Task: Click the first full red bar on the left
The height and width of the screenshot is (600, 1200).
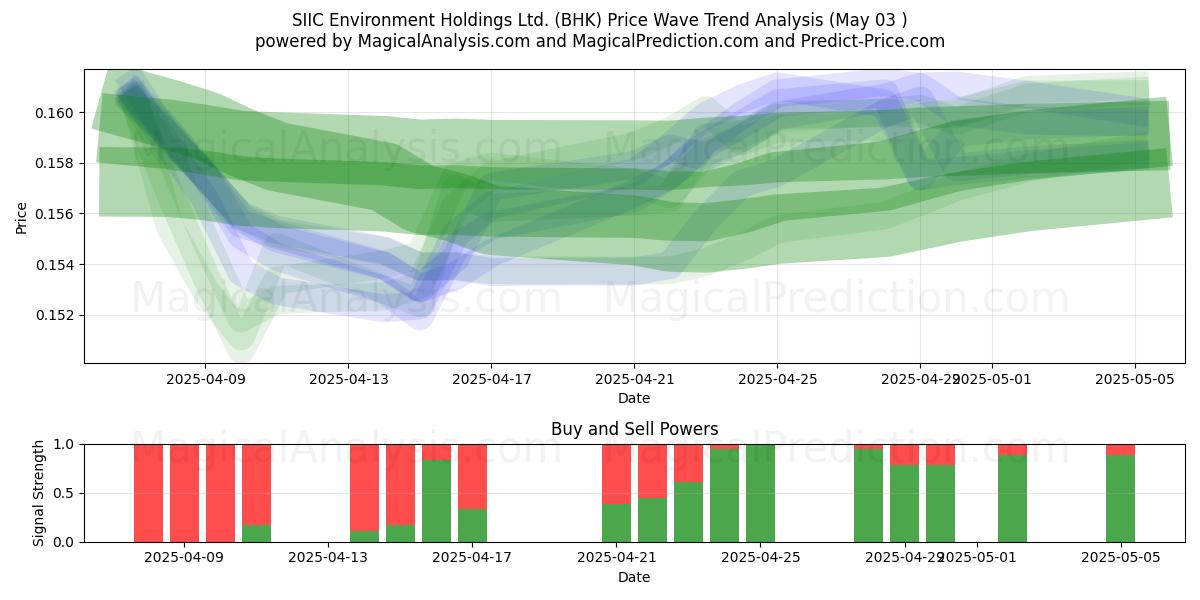Action: point(148,493)
